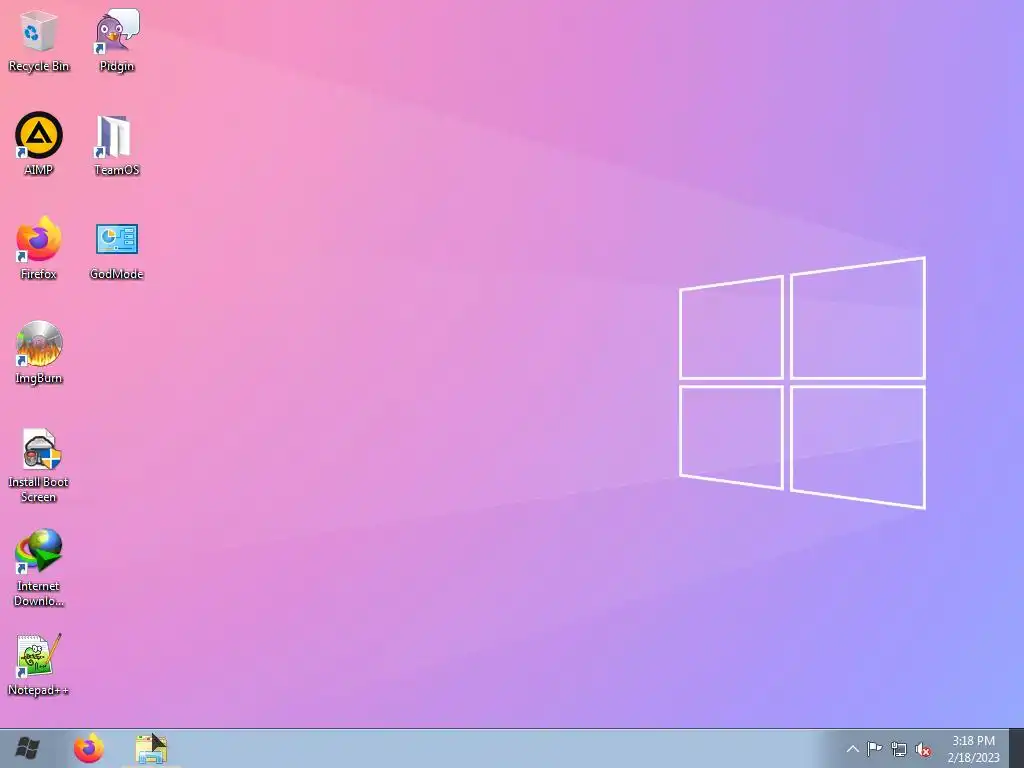Click the network status tray icon
Screen dimensions: 1024x768
tap(899, 749)
